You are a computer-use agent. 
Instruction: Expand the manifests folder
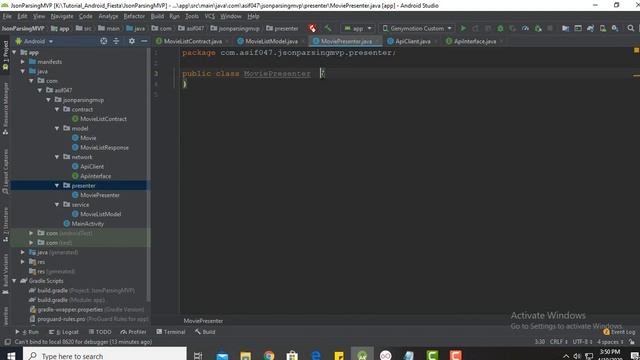pyautogui.click(x=23, y=62)
